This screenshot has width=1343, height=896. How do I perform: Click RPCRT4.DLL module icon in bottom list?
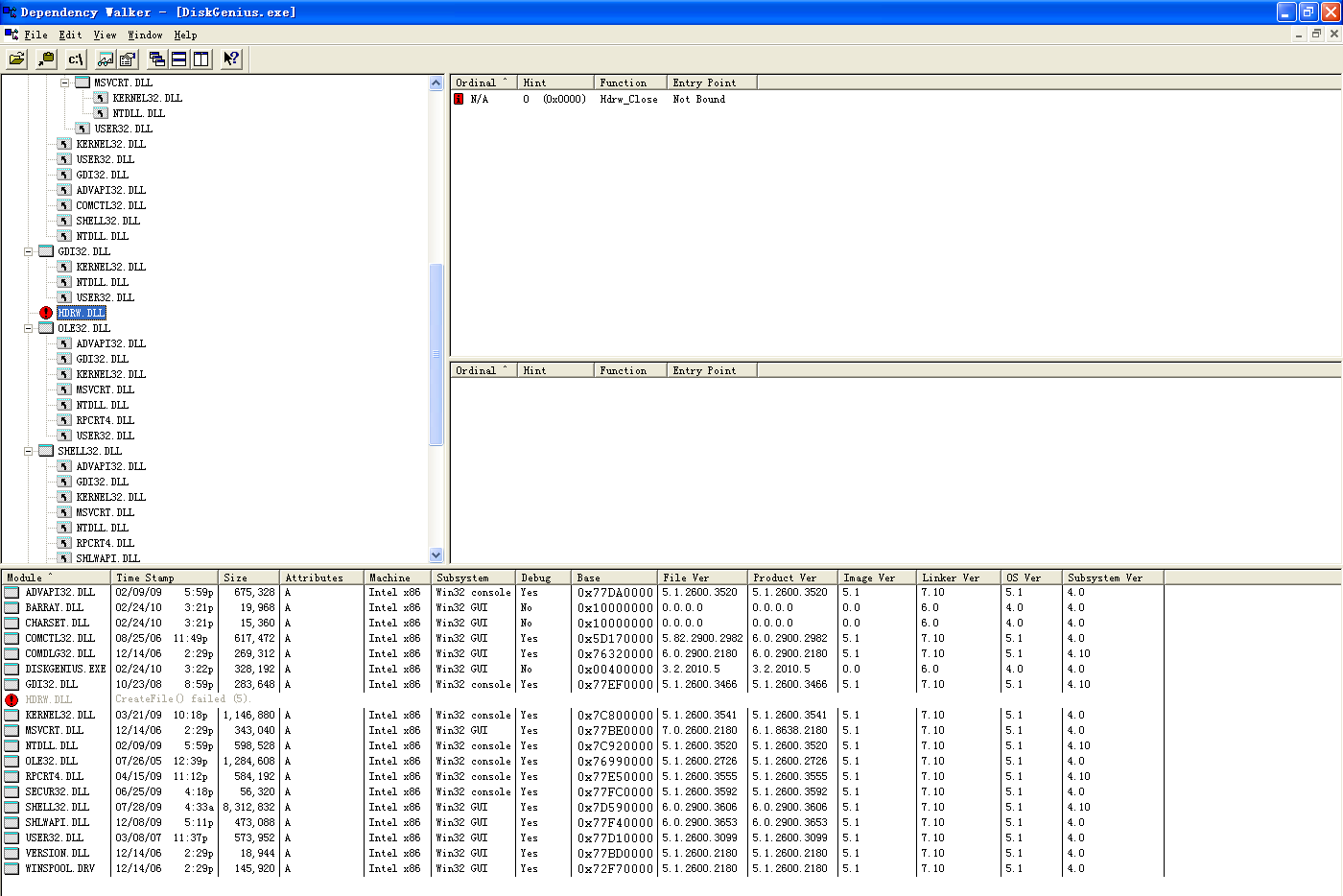click(12, 776)
